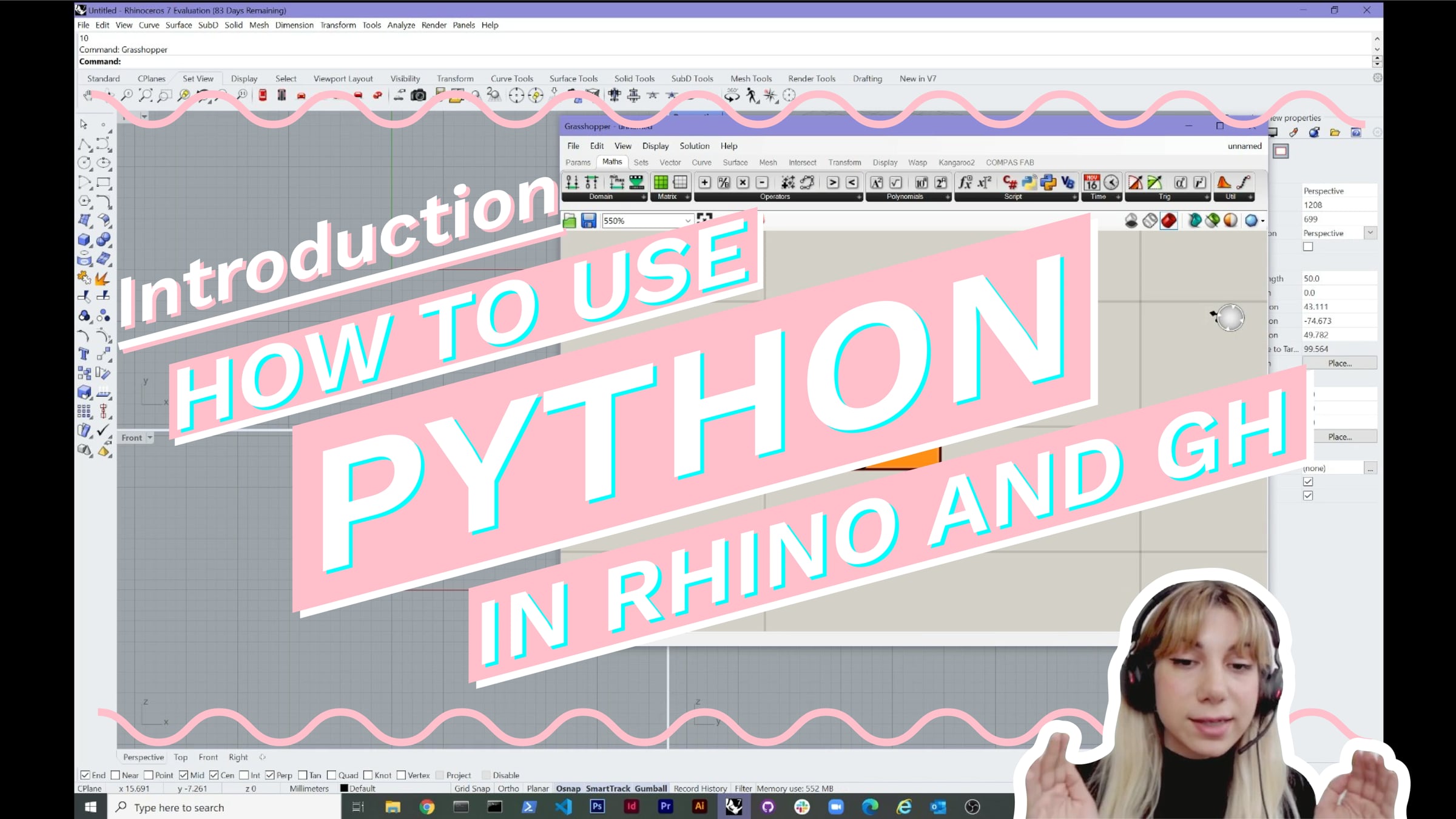
Task: Choose the Circle tool in Rhino sidebar
Action: [84, 163]
